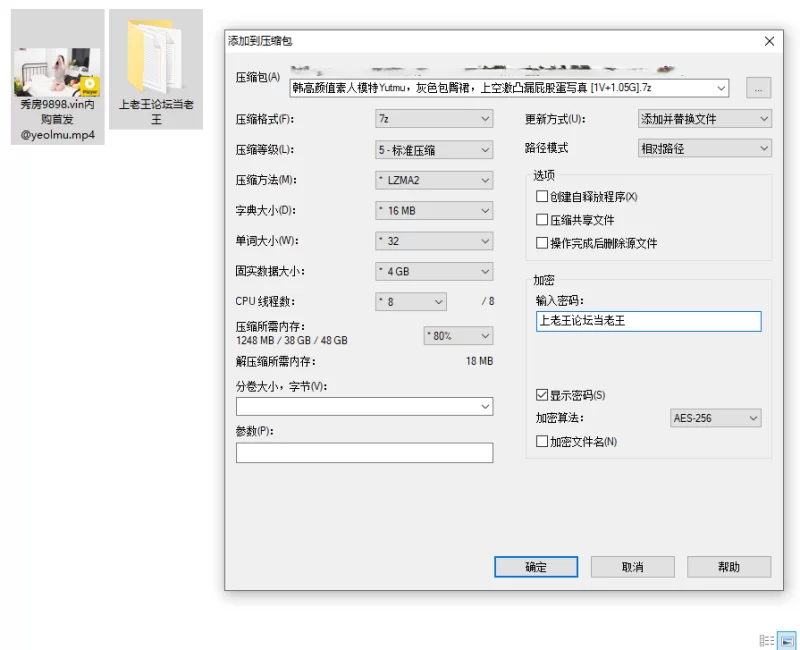Expand the archive name dropdown
The image size is (800, 650).
[x=720, y=88]
